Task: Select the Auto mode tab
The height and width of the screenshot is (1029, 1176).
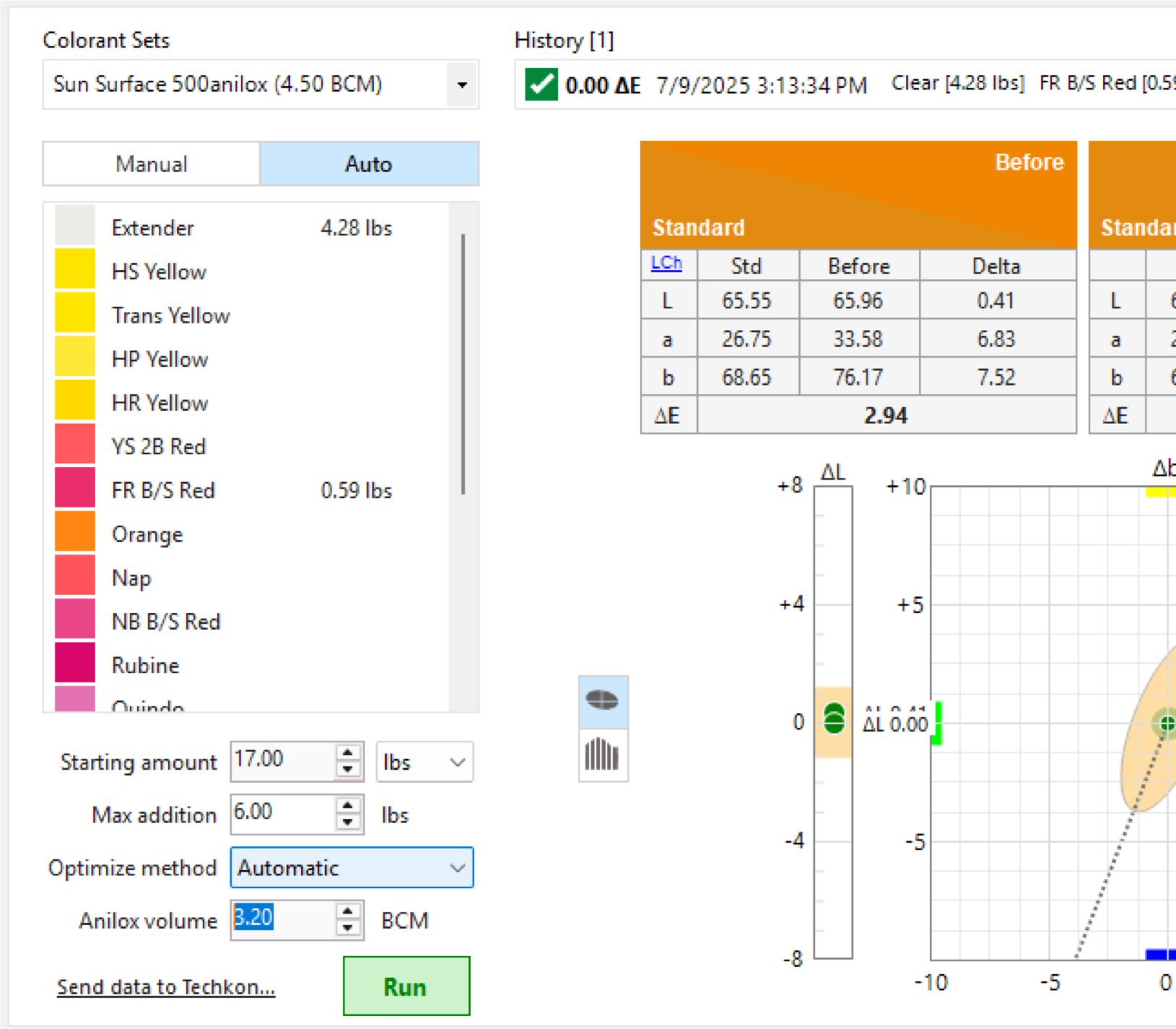Action: [x=369, y=164]
